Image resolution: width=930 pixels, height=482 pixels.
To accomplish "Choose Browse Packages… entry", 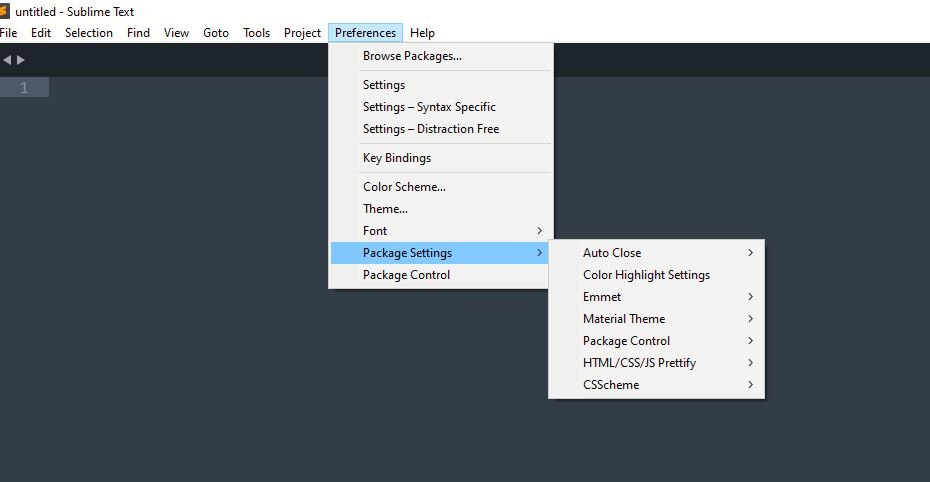I will tap(441, 56).
